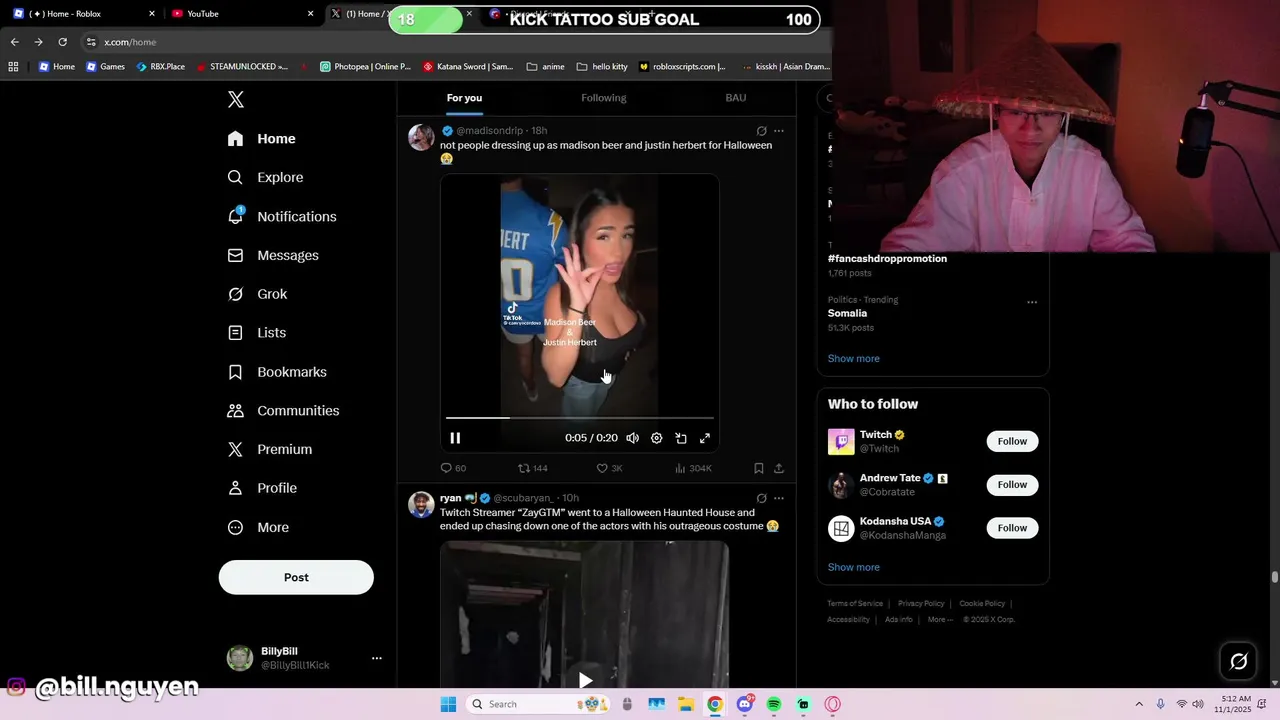This screenshot has height=720, width=1280.
Task: Follow Andrew Tate account
Action: click(x=1012, y=485)
